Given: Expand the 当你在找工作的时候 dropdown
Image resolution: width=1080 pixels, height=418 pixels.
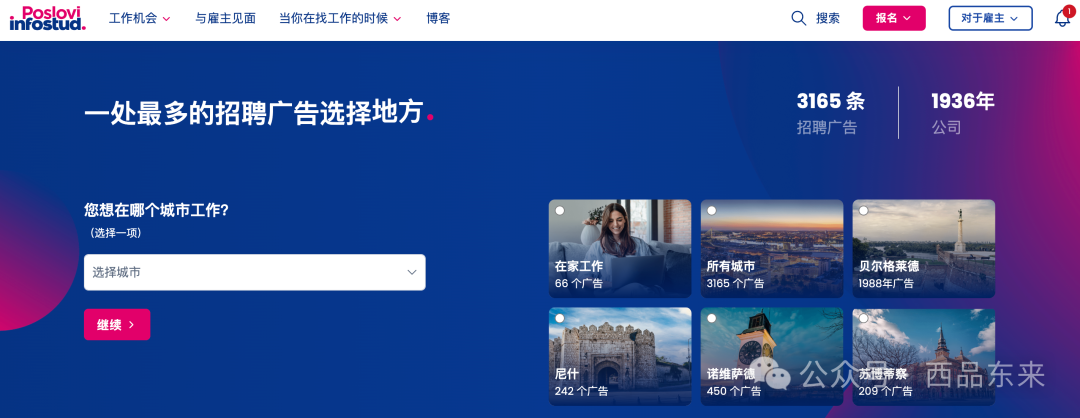Looking at the screenshot, I should click(340, 19).
